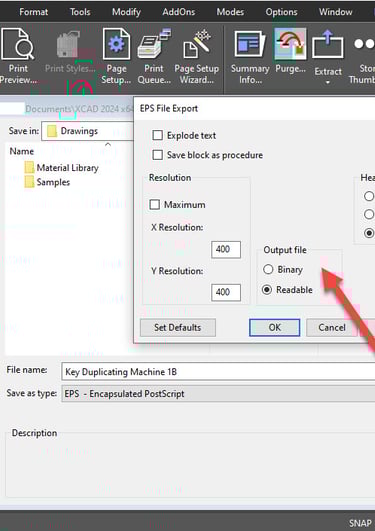Open the AddOns menu
This screenshot has width=375, height=531.
click(179, 12)
